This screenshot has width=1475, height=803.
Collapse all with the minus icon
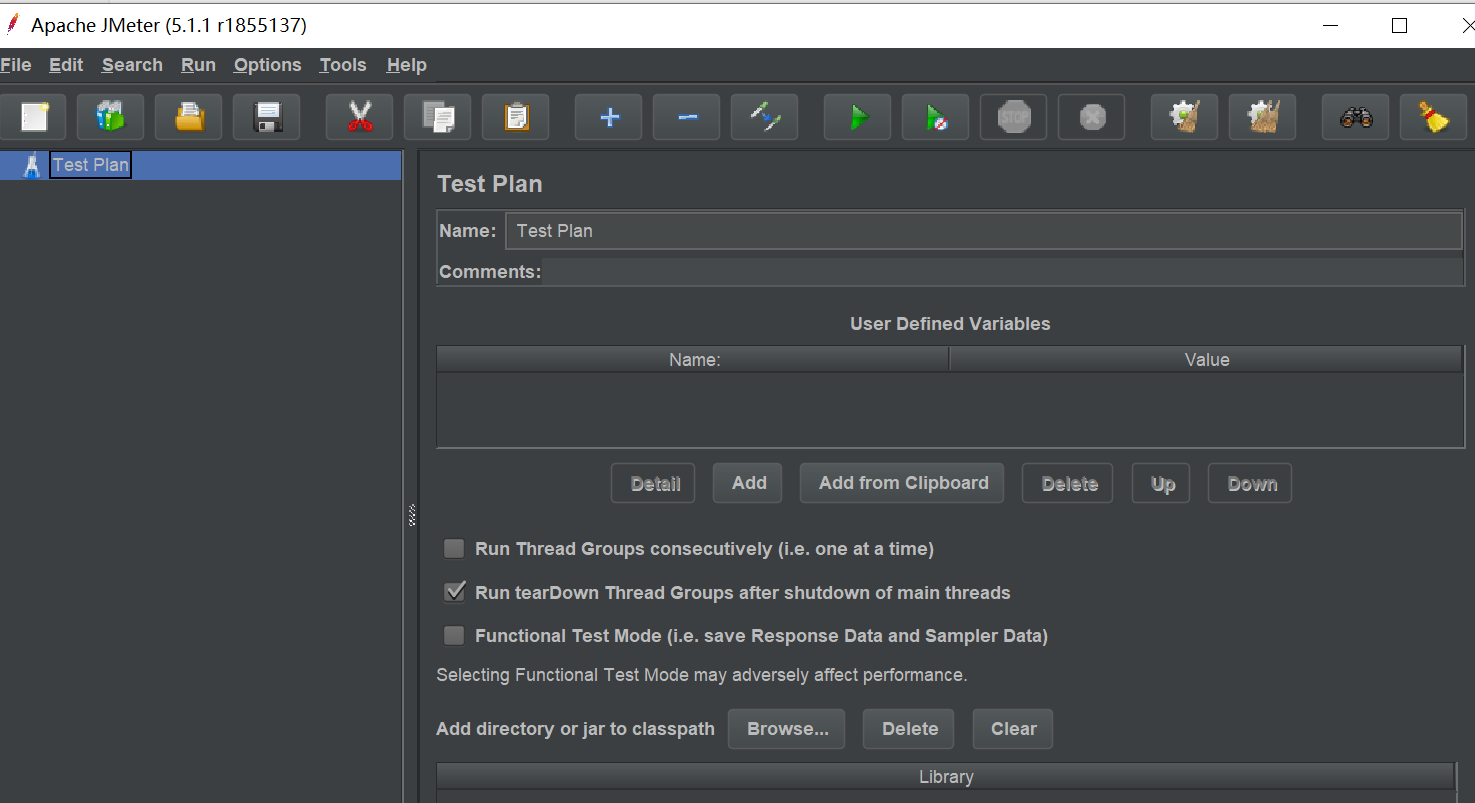687,117
